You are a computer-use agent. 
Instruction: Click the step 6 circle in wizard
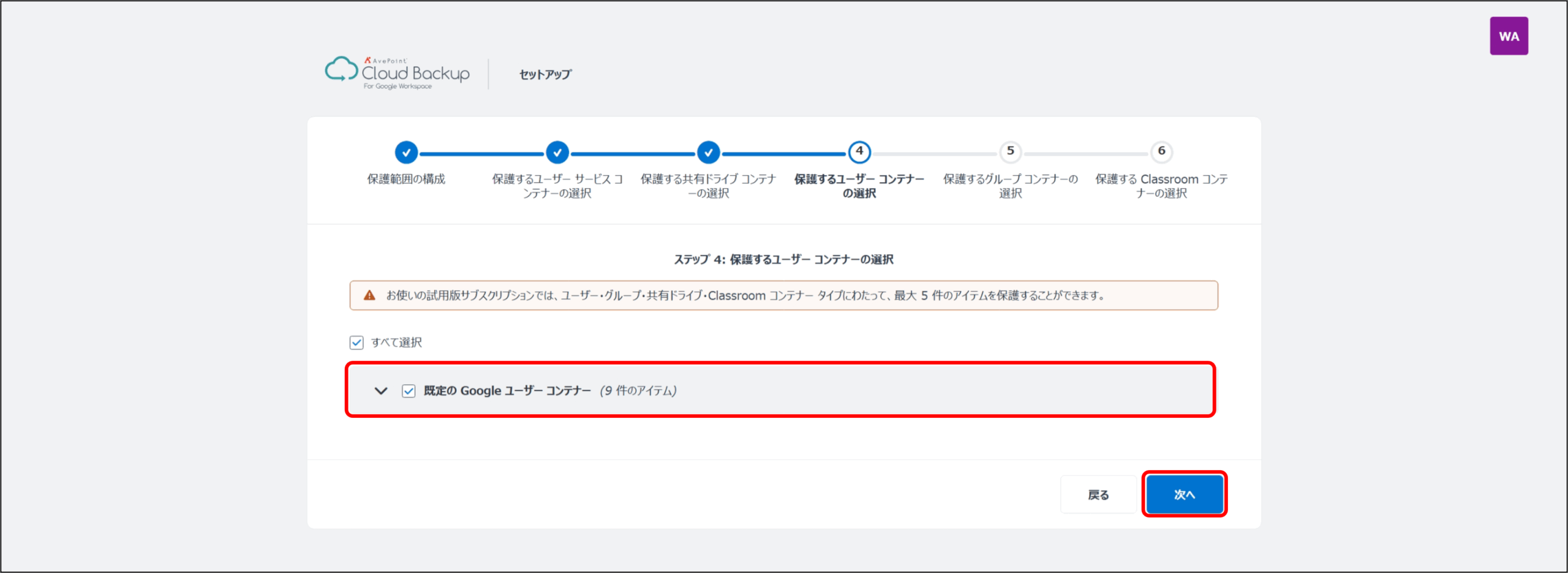(1161, 152)
